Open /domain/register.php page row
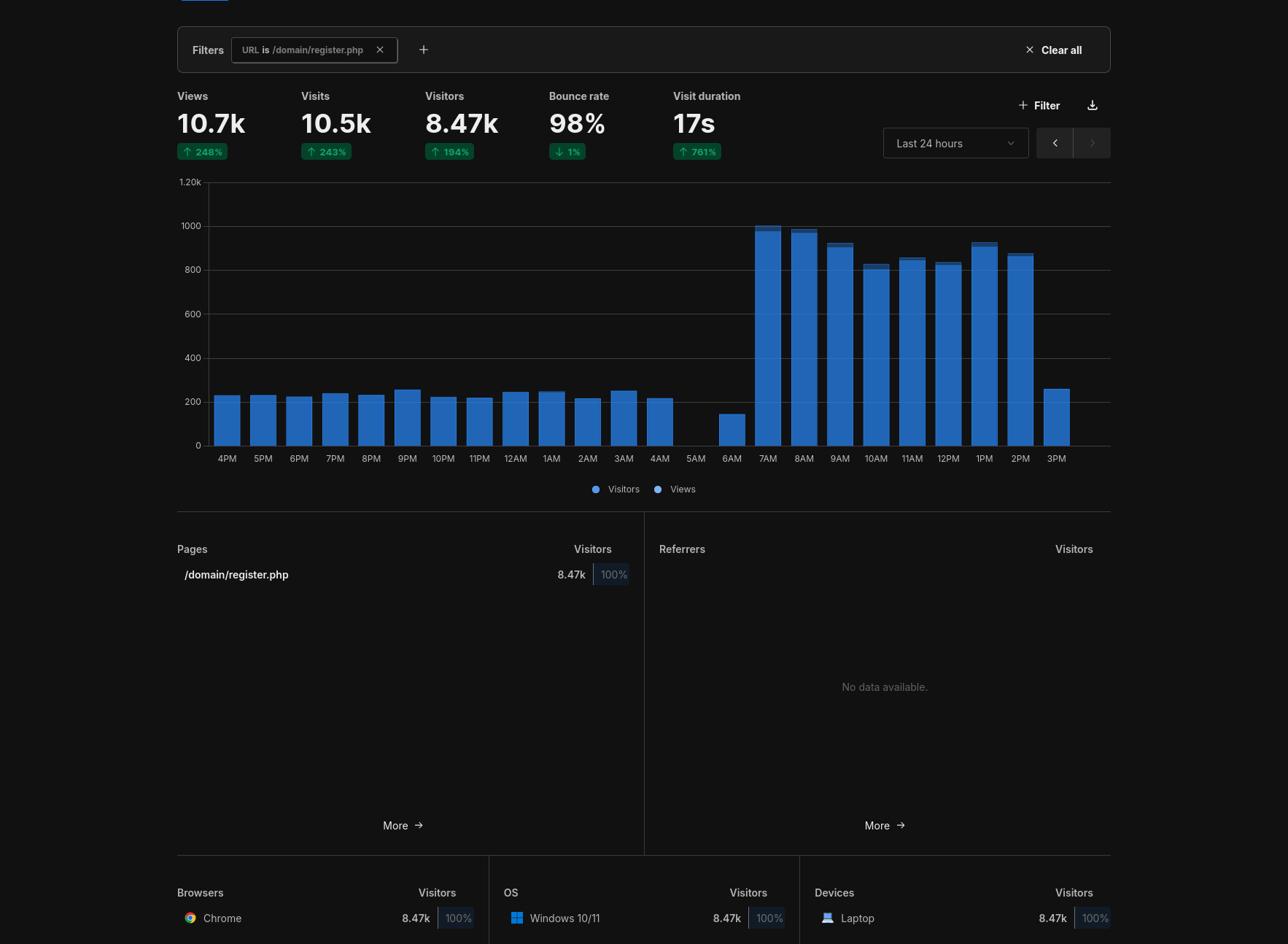The image size is (1288, 944). coord(236,575)
